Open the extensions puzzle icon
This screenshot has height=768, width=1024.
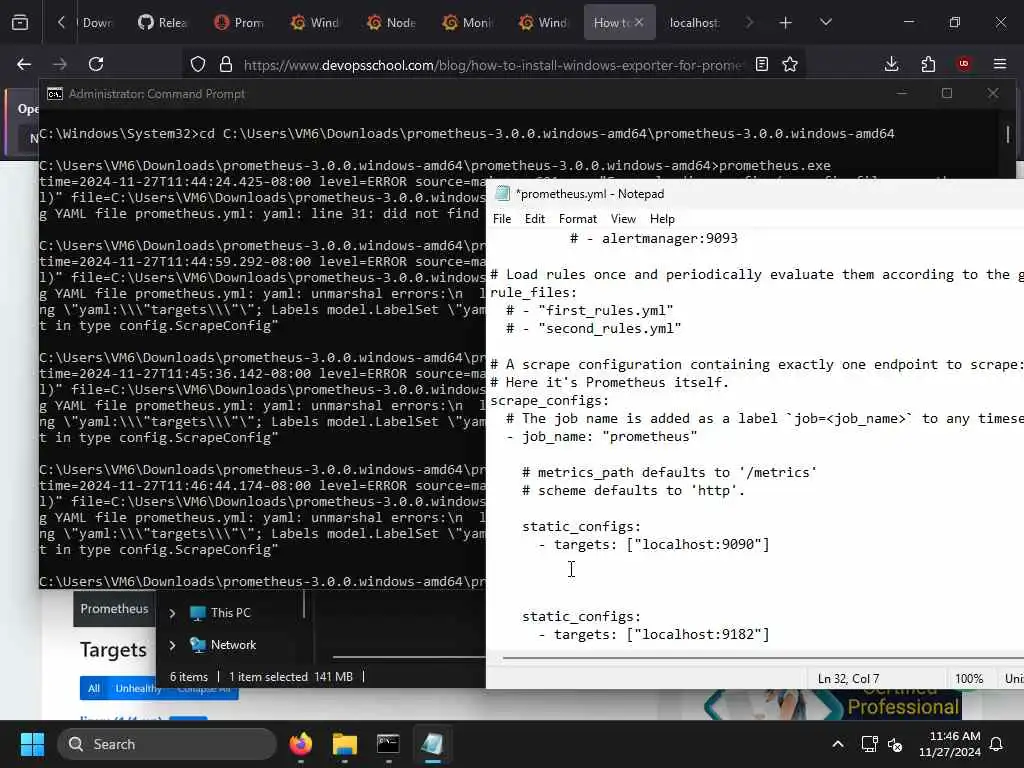point(928,64)
